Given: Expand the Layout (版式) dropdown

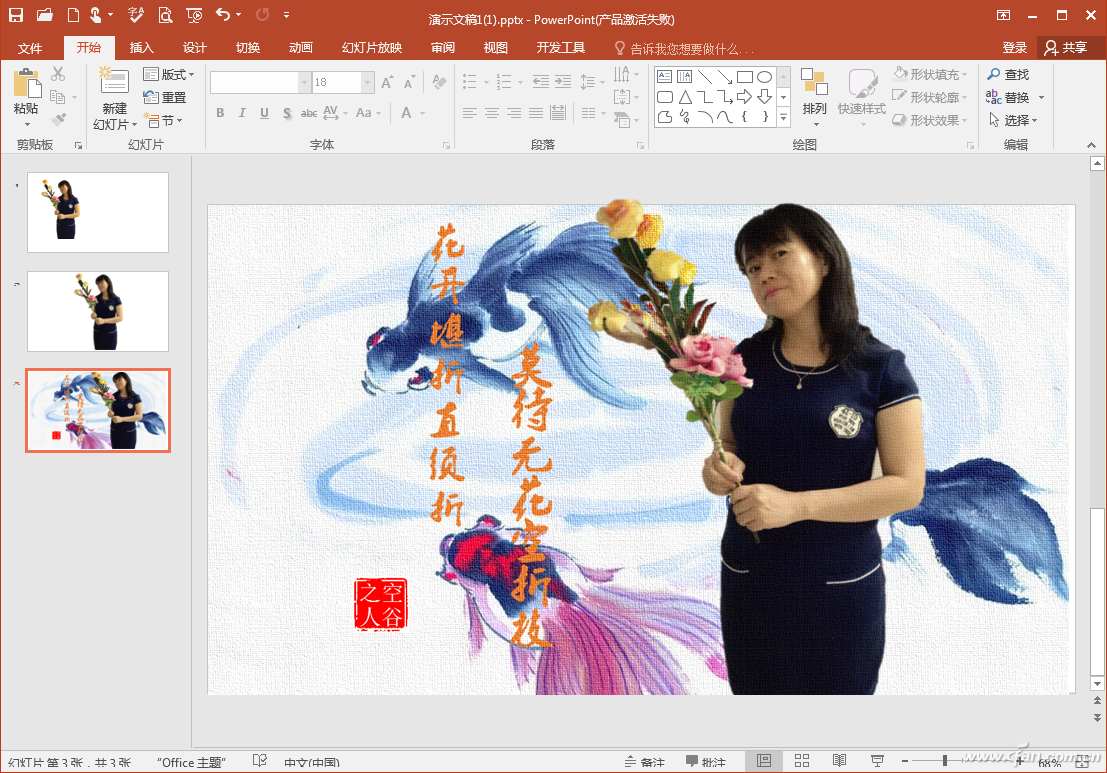Looking at the screenshot, I should pyautogui.click(x=169, y=74).
